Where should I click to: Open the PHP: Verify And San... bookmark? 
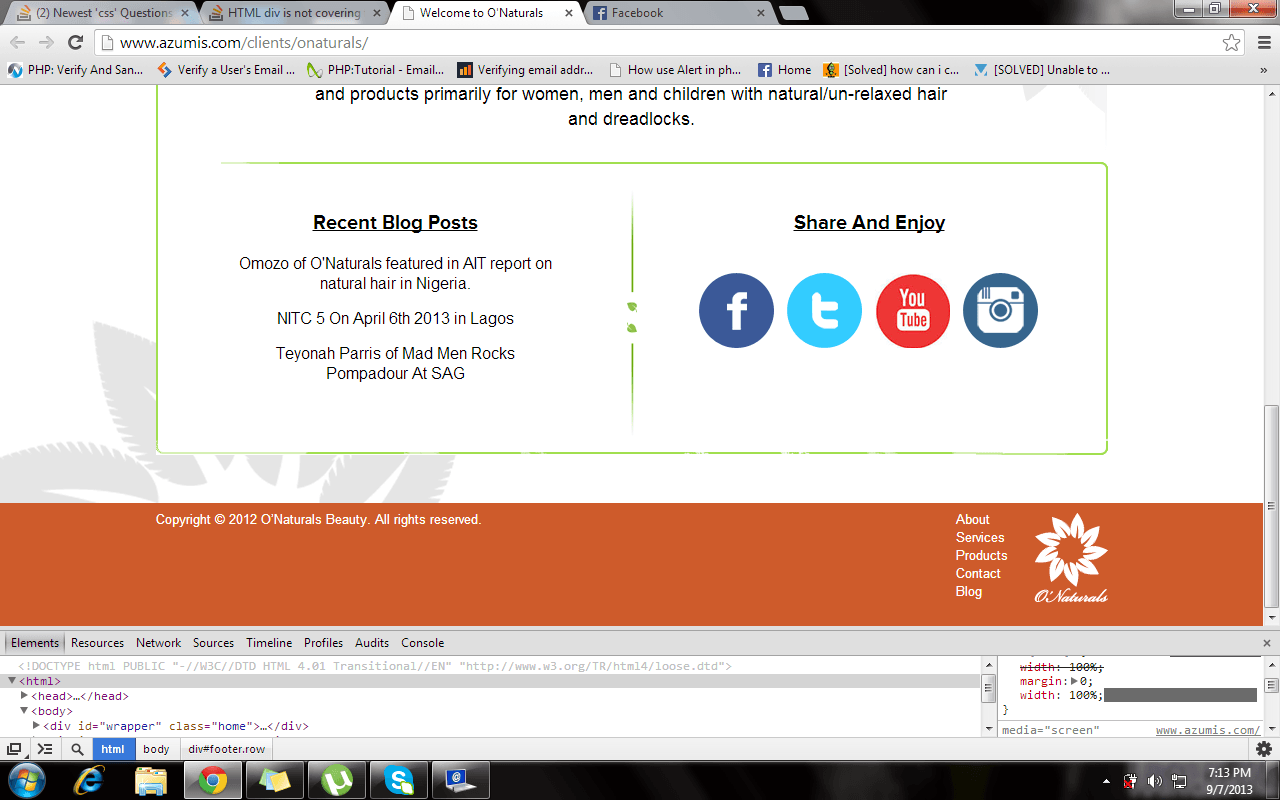76,70
